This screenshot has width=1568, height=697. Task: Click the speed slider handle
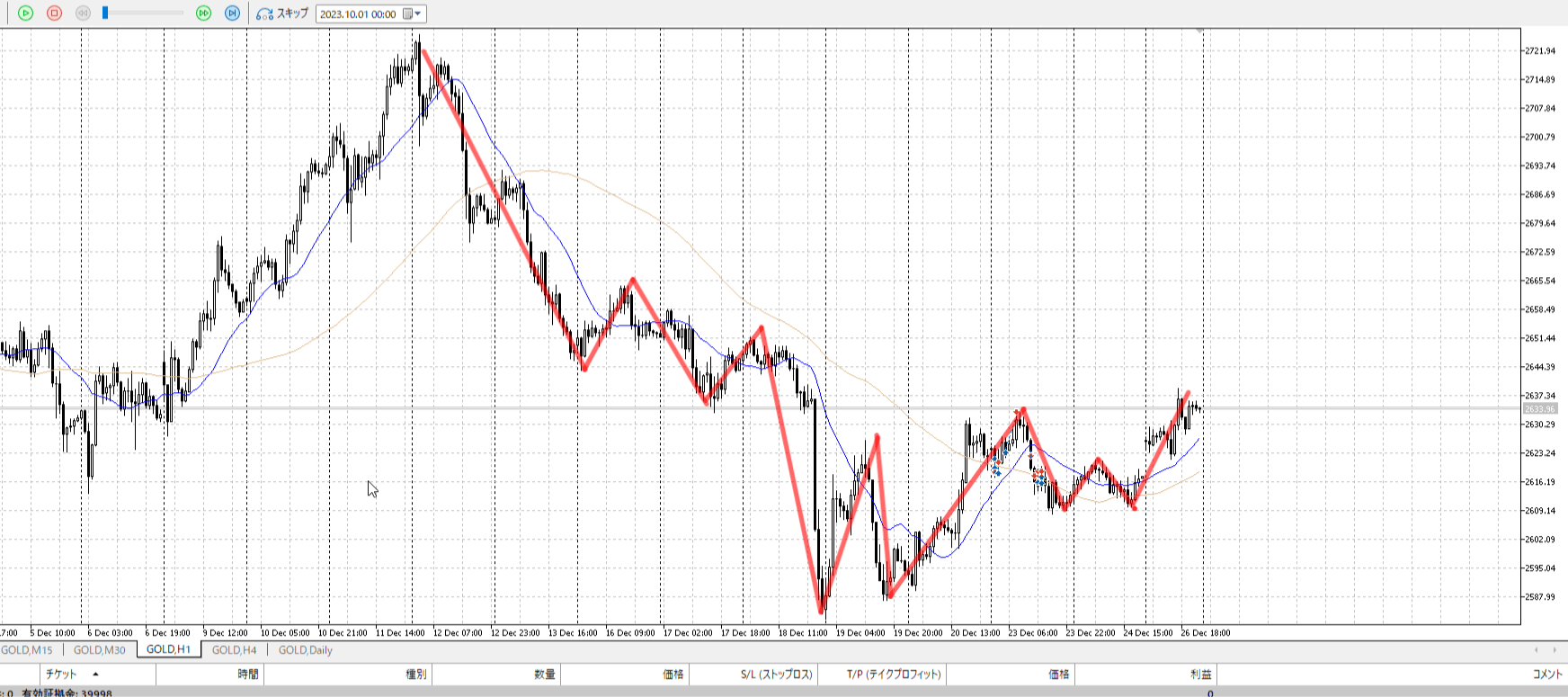pos(105,13)
